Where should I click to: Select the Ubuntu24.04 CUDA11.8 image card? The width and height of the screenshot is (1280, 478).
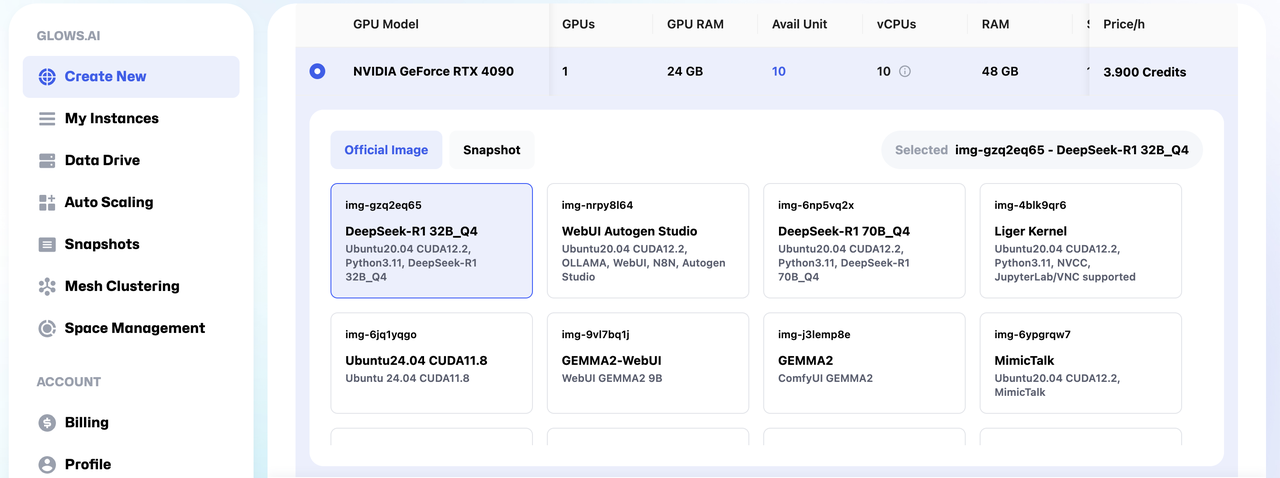(432, 363)
